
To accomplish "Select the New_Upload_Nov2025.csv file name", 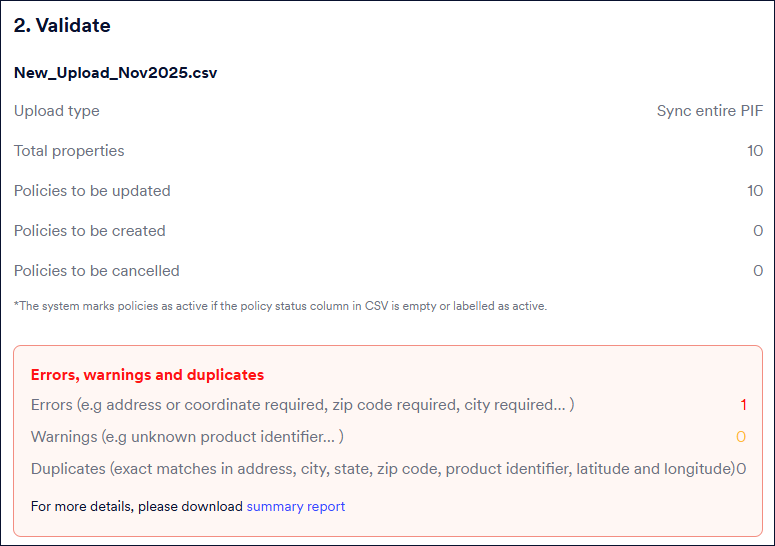I will [x=116, y=73].
